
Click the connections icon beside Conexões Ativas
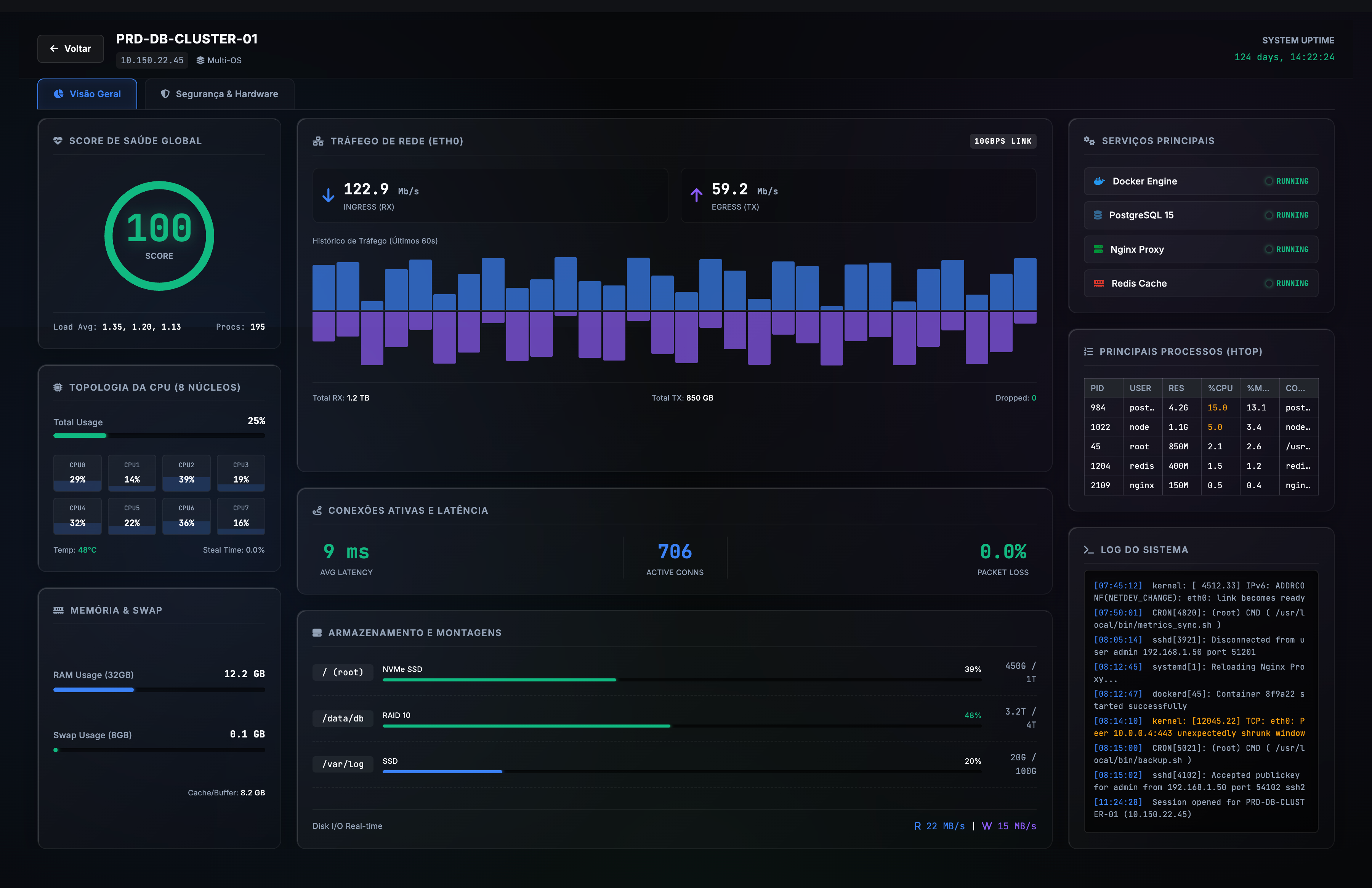tap(317, 510)
